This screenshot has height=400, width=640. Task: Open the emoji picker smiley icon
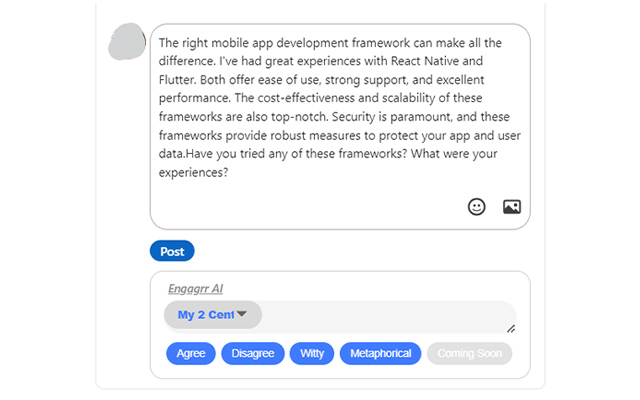(476, 207)
